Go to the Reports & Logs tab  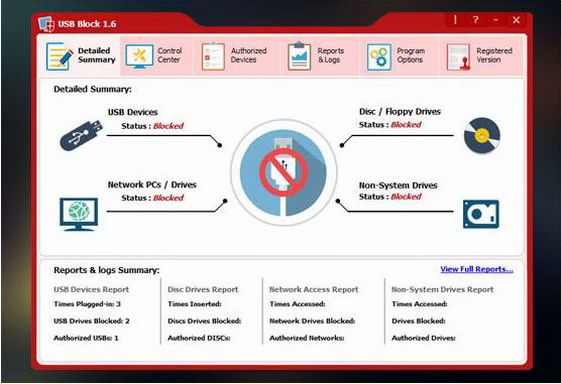(x=319, y=56)
